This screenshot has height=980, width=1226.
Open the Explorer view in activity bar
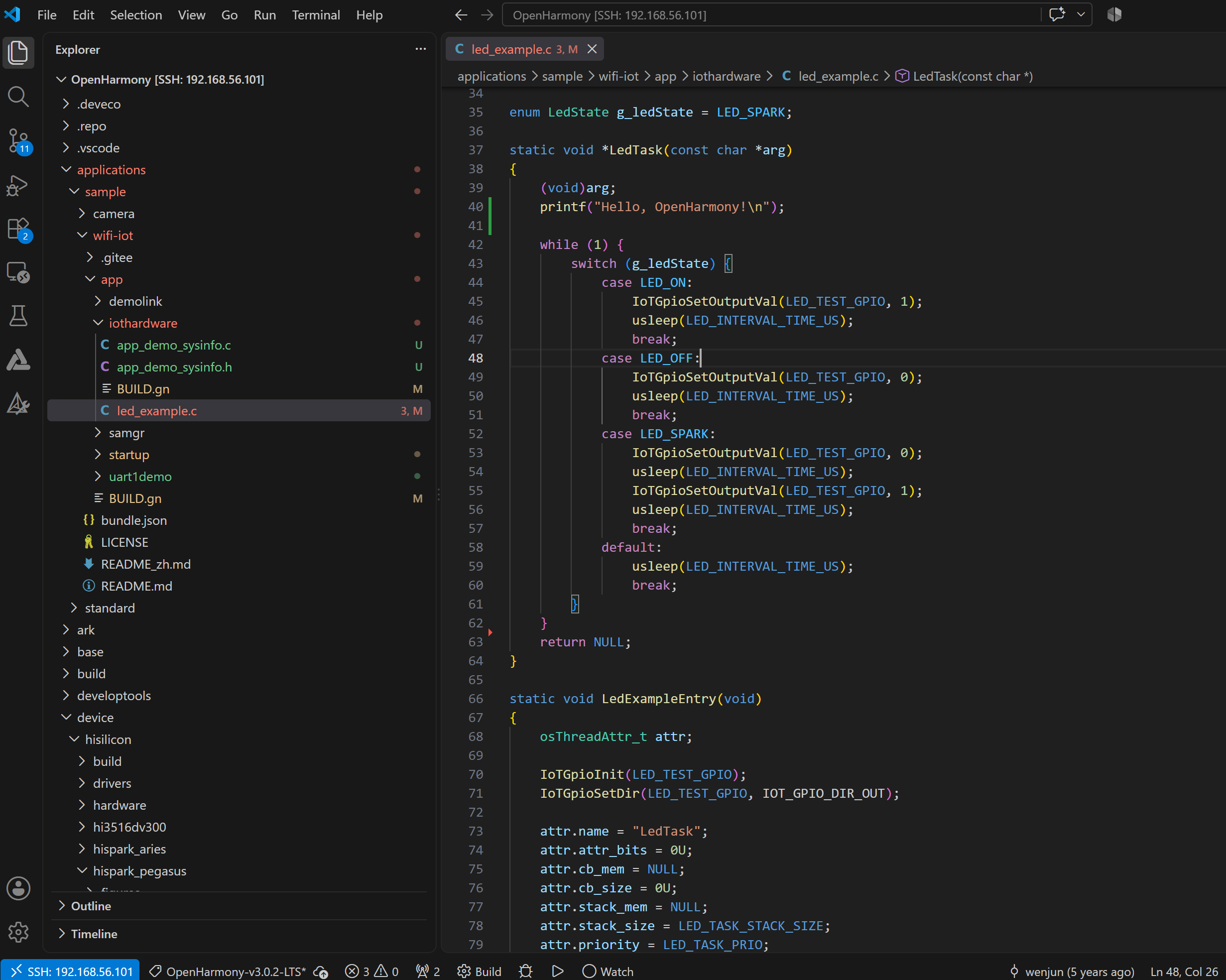pyautogui.click(x=18, y=52)
